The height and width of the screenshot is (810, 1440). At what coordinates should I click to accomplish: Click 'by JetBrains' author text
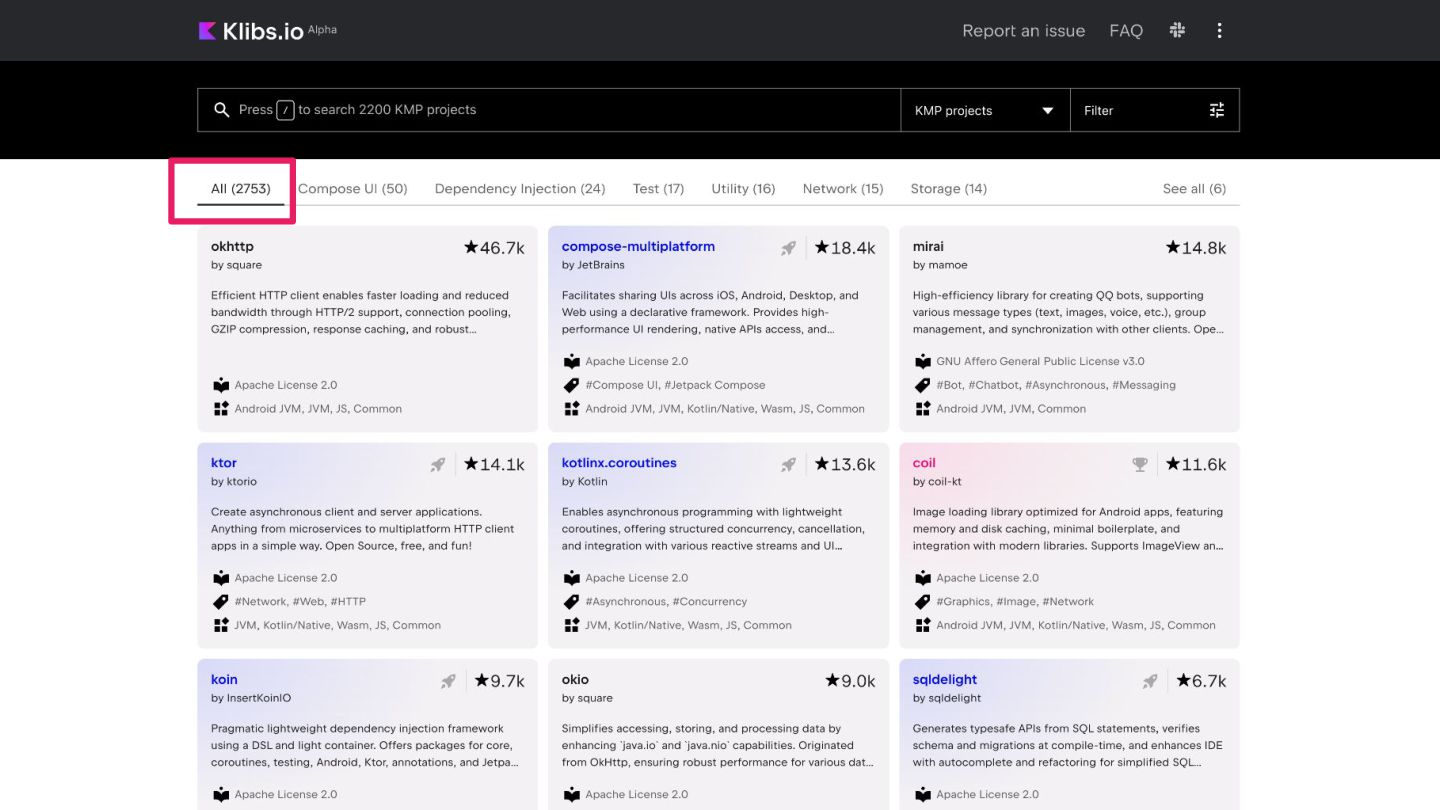(x=593, y=265)
